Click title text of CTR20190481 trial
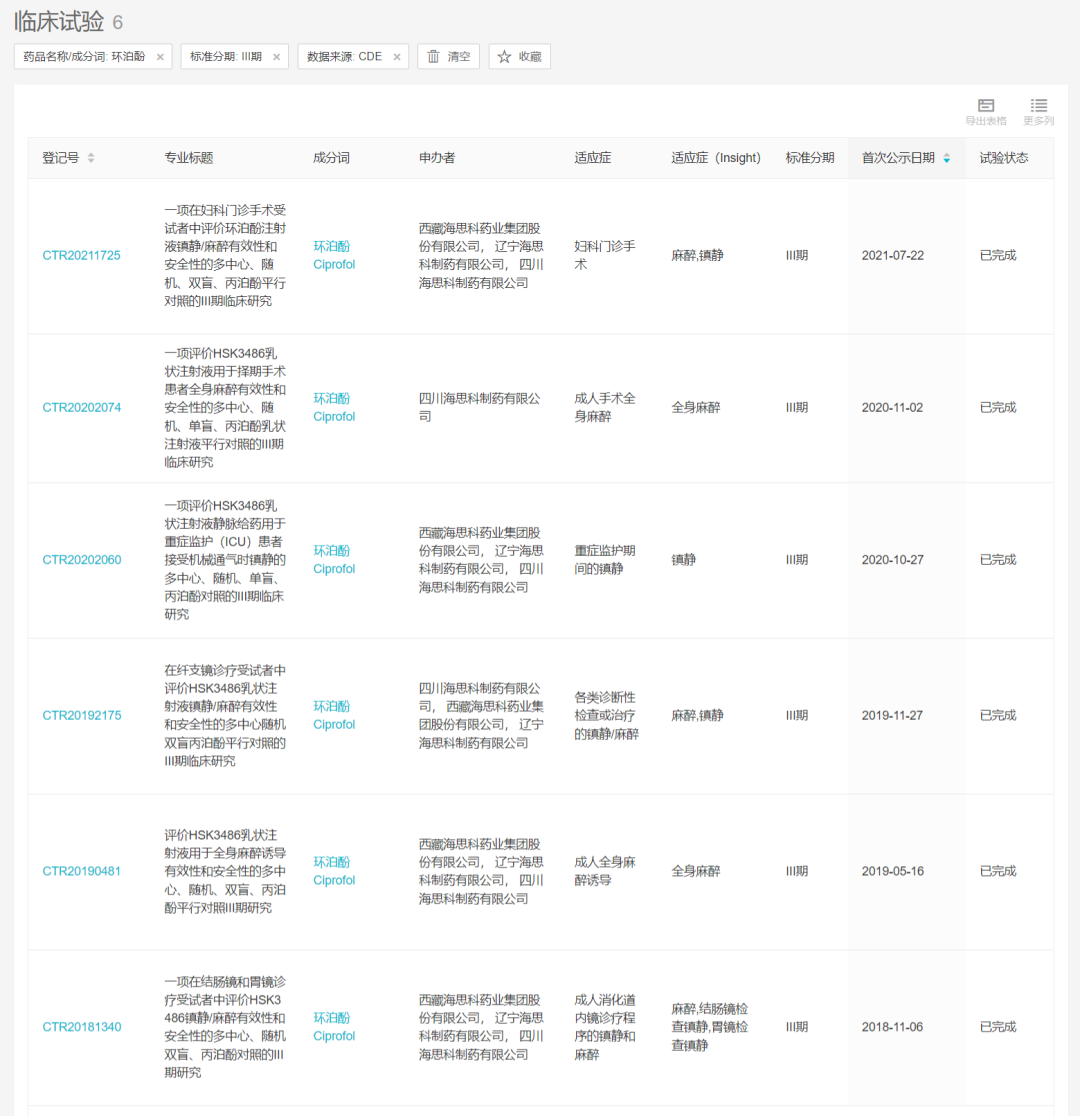 (x=225, y=871)
